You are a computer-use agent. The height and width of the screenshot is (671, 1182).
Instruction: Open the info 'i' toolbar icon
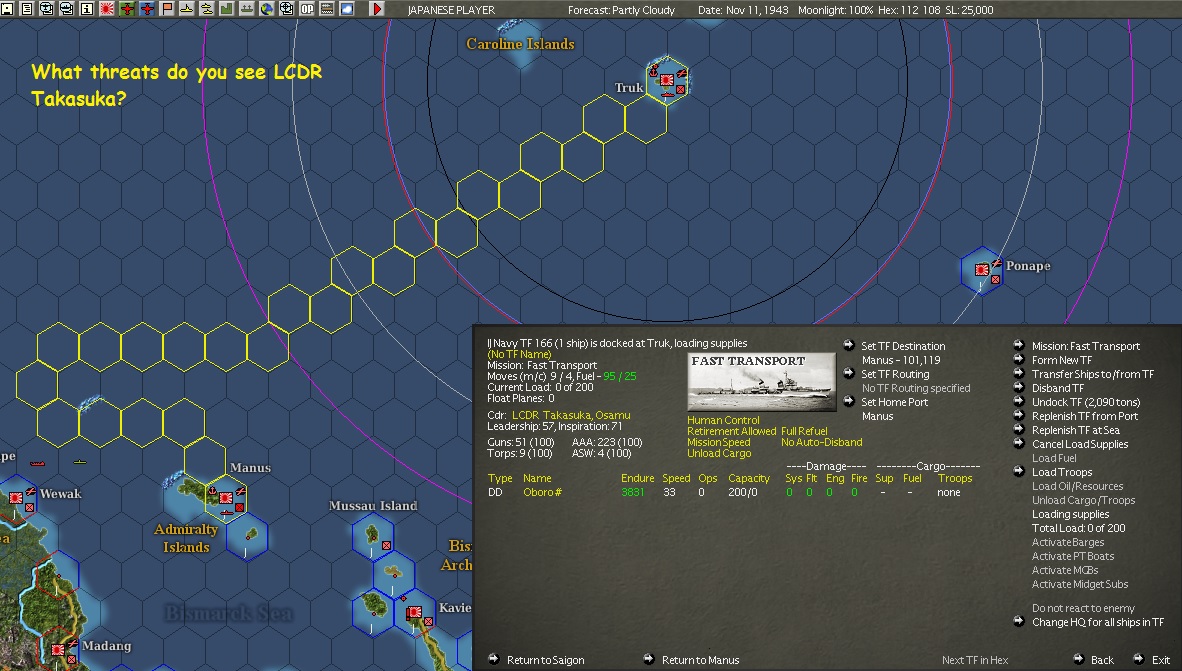pos(87,9)
